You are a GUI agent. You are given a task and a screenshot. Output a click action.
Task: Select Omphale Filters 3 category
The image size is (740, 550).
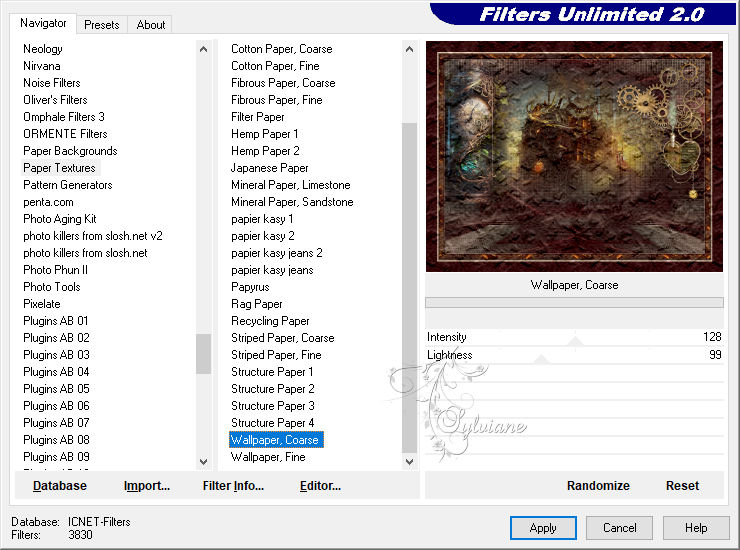[x=64, y=117]
